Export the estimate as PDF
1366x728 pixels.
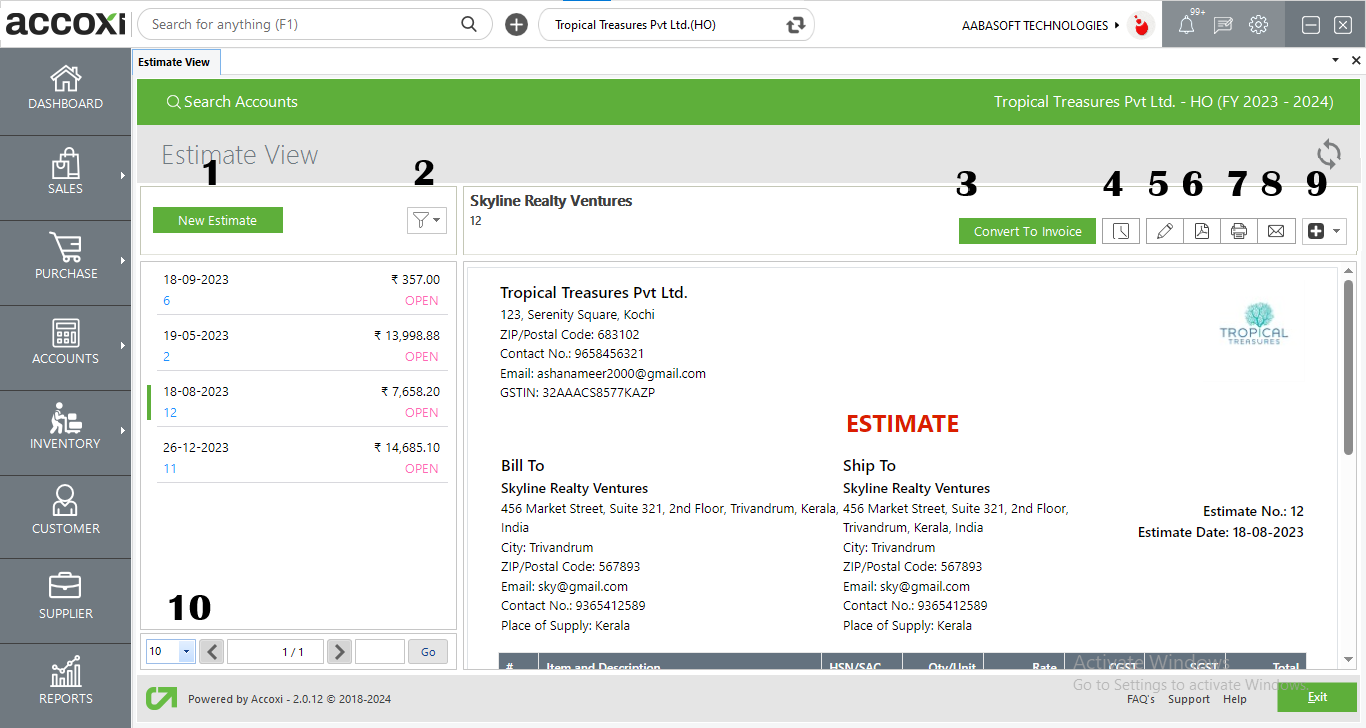1202,230
